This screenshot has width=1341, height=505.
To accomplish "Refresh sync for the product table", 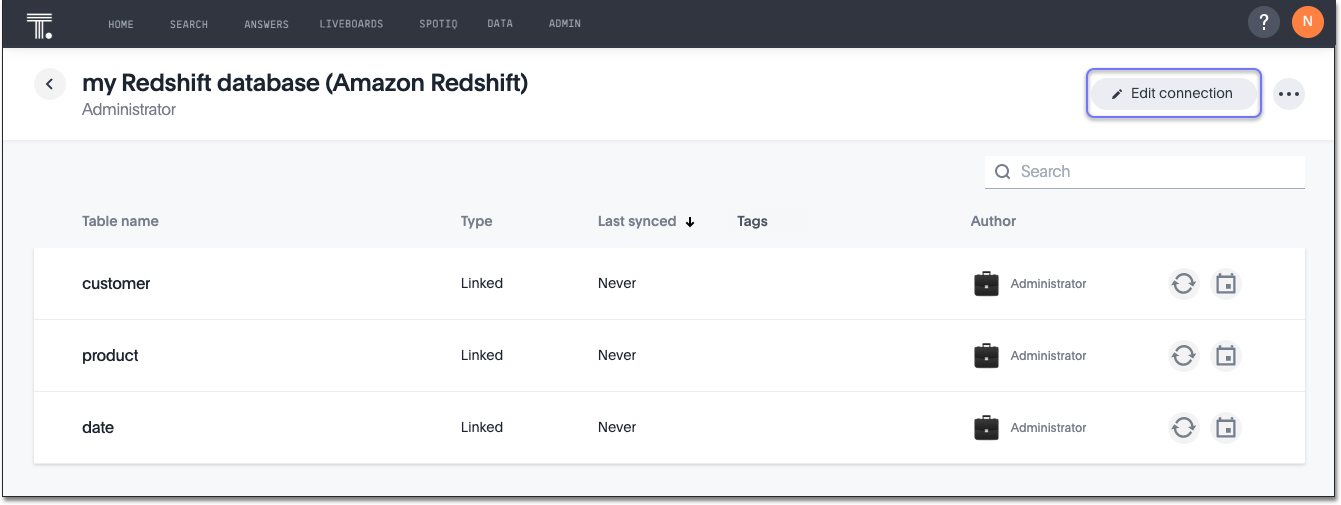I will pos(1183,356).
